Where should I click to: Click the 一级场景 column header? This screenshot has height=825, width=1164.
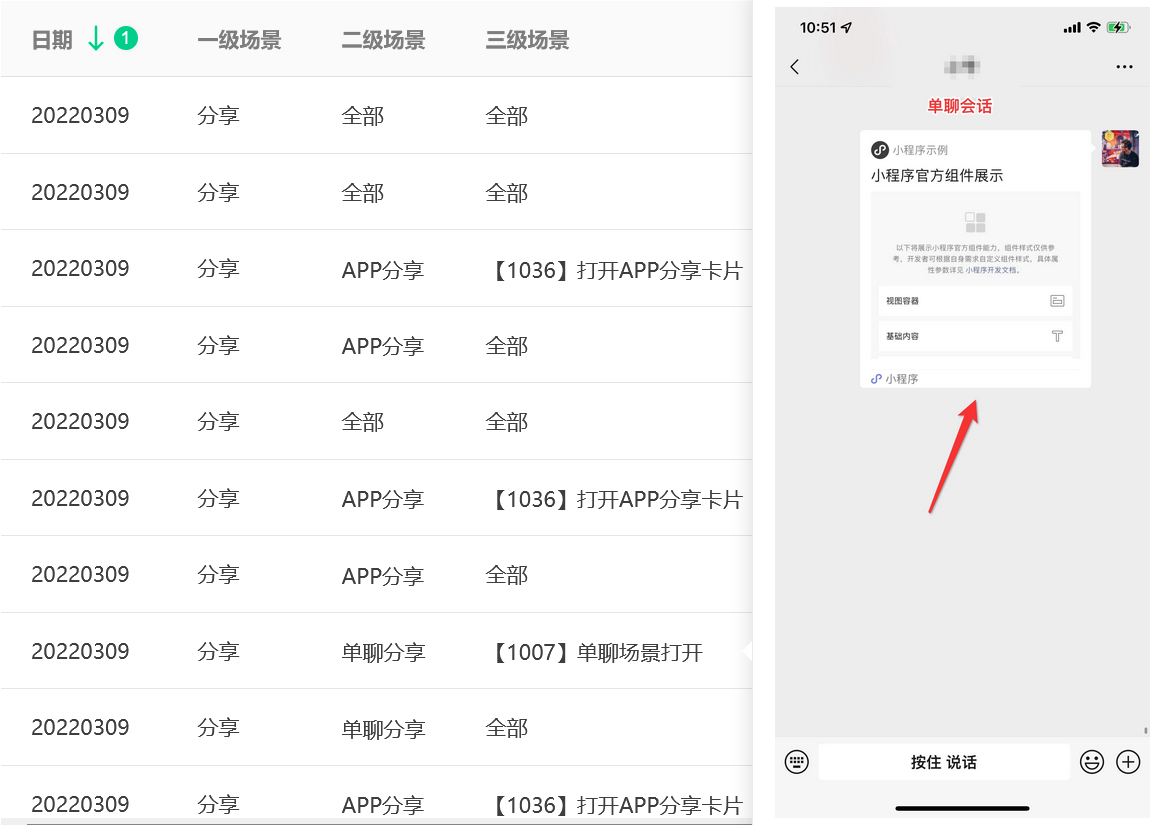pyautogui.click(x=239, y=40)
